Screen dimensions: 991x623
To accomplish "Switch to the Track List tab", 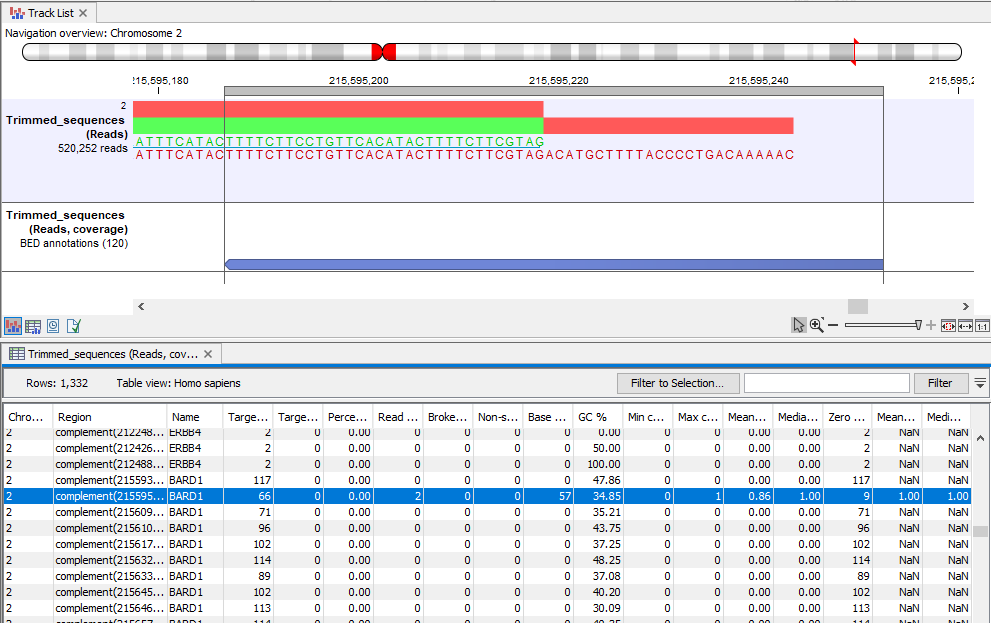I will [45, 13].
